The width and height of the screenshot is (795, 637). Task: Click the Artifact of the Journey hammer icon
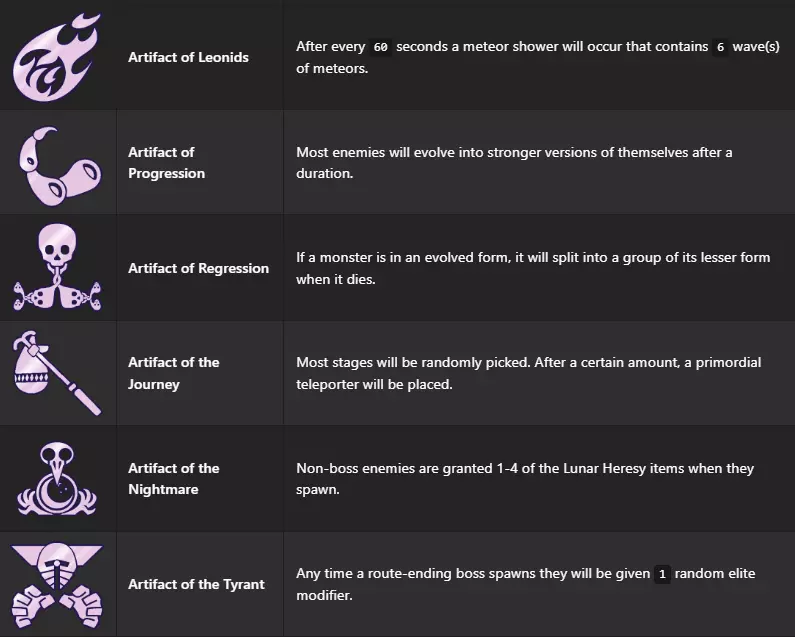pyautogui.click(x=58, y=373)
